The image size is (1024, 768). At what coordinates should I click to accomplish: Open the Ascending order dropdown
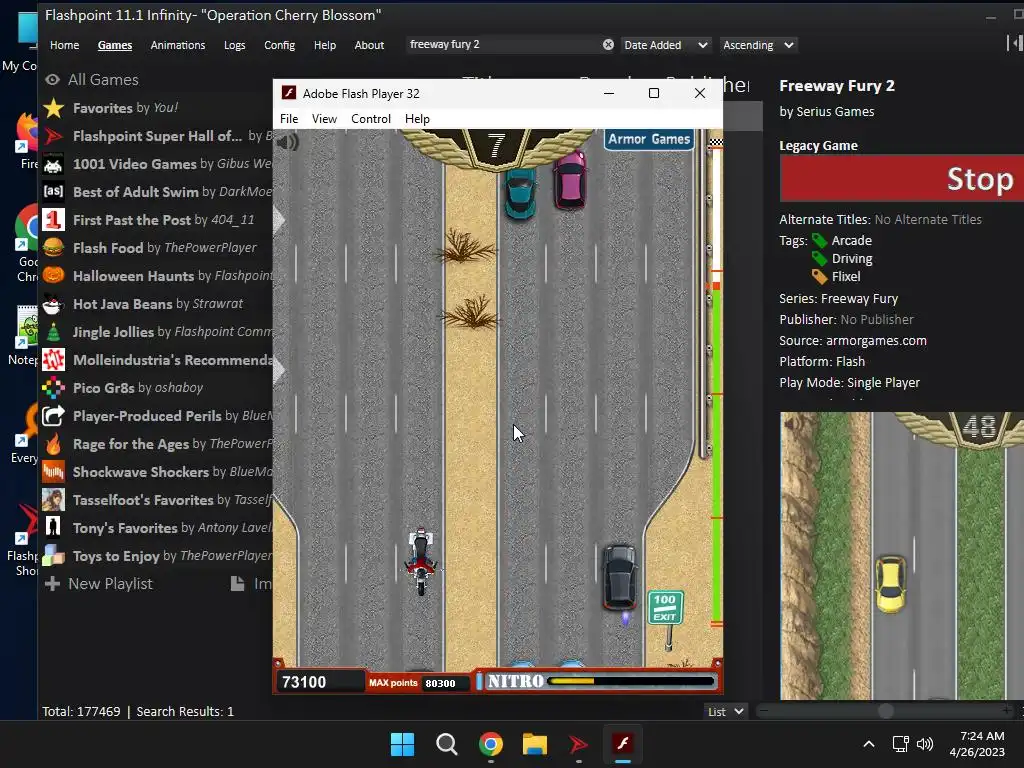click(758, 45)
